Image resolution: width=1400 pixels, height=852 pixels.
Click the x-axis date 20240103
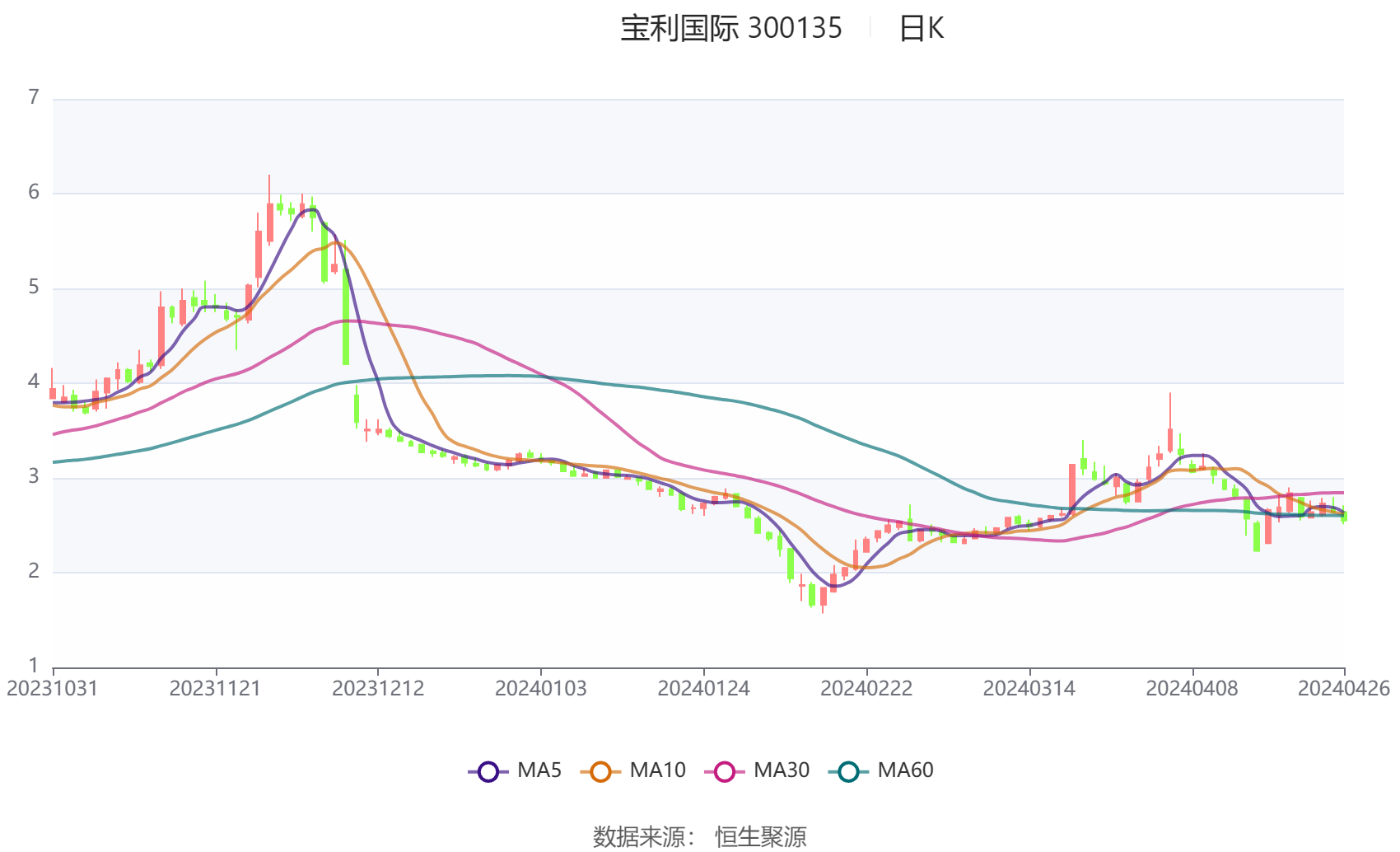[x=541, y=689]
